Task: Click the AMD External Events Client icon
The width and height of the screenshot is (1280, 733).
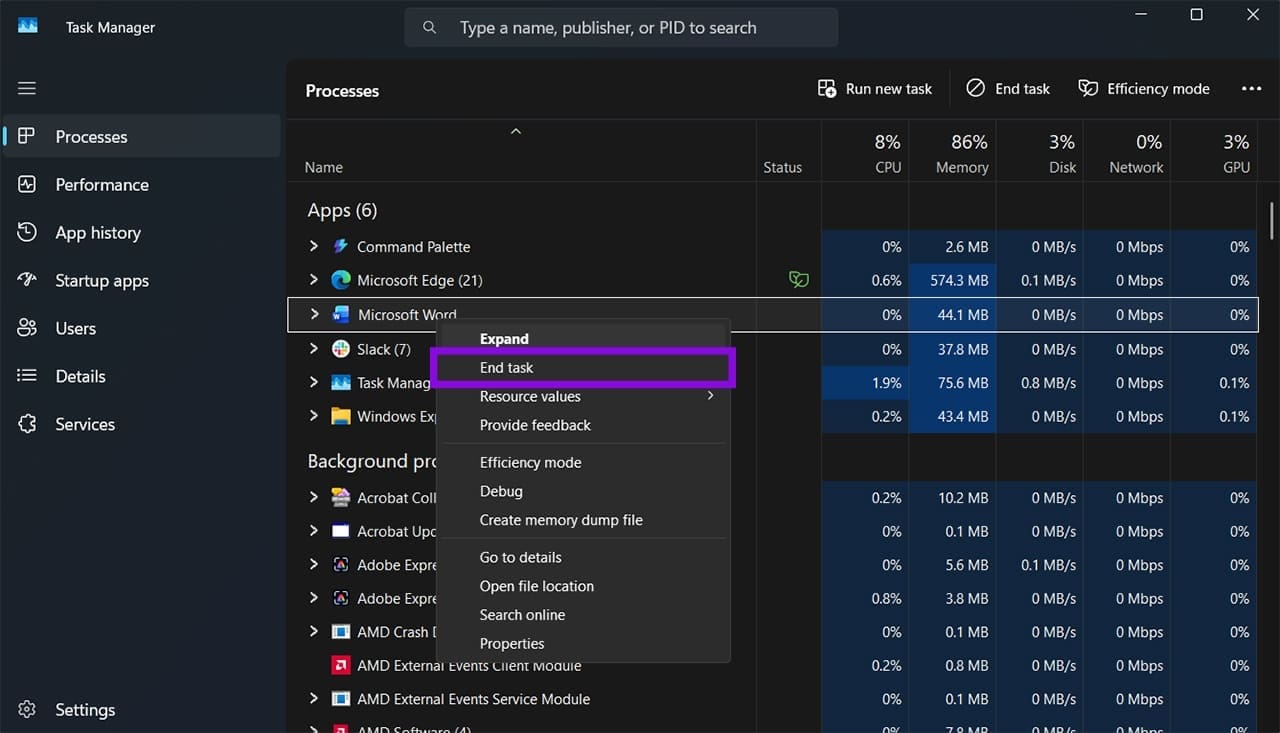Action: (341, 666)
